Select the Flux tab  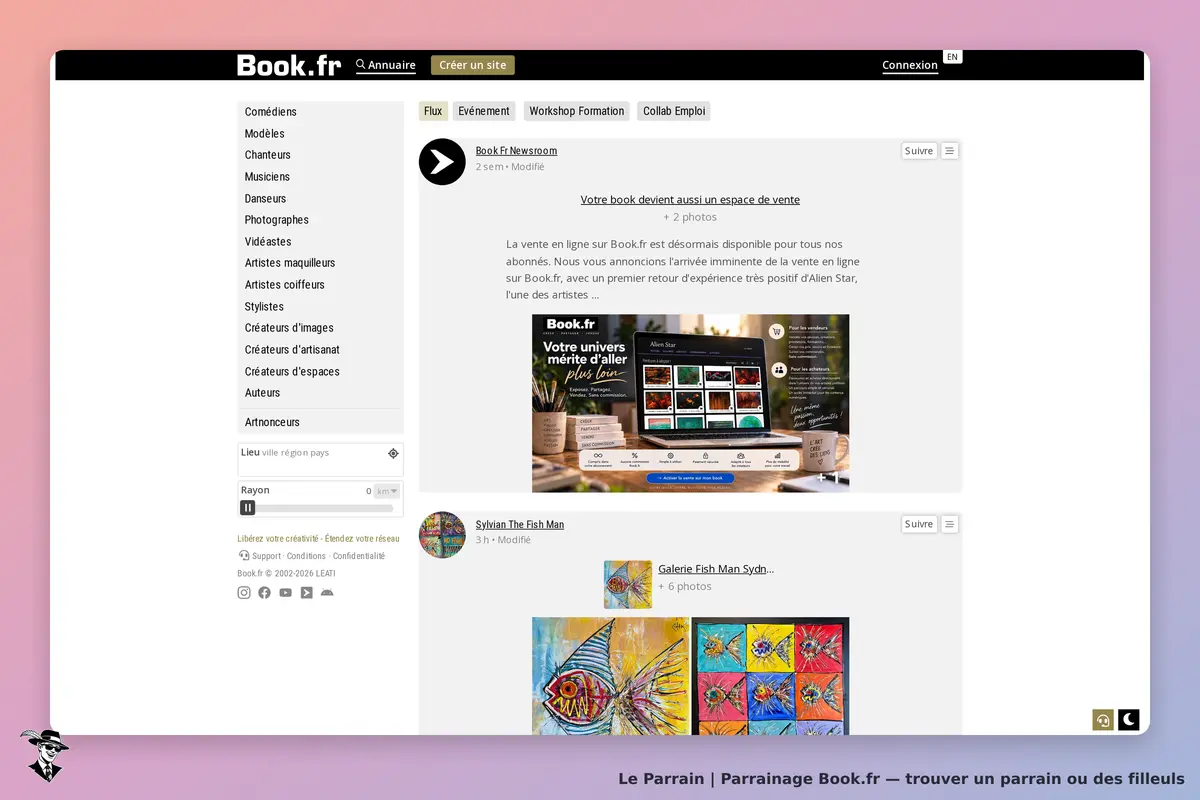tap(433, 111)
